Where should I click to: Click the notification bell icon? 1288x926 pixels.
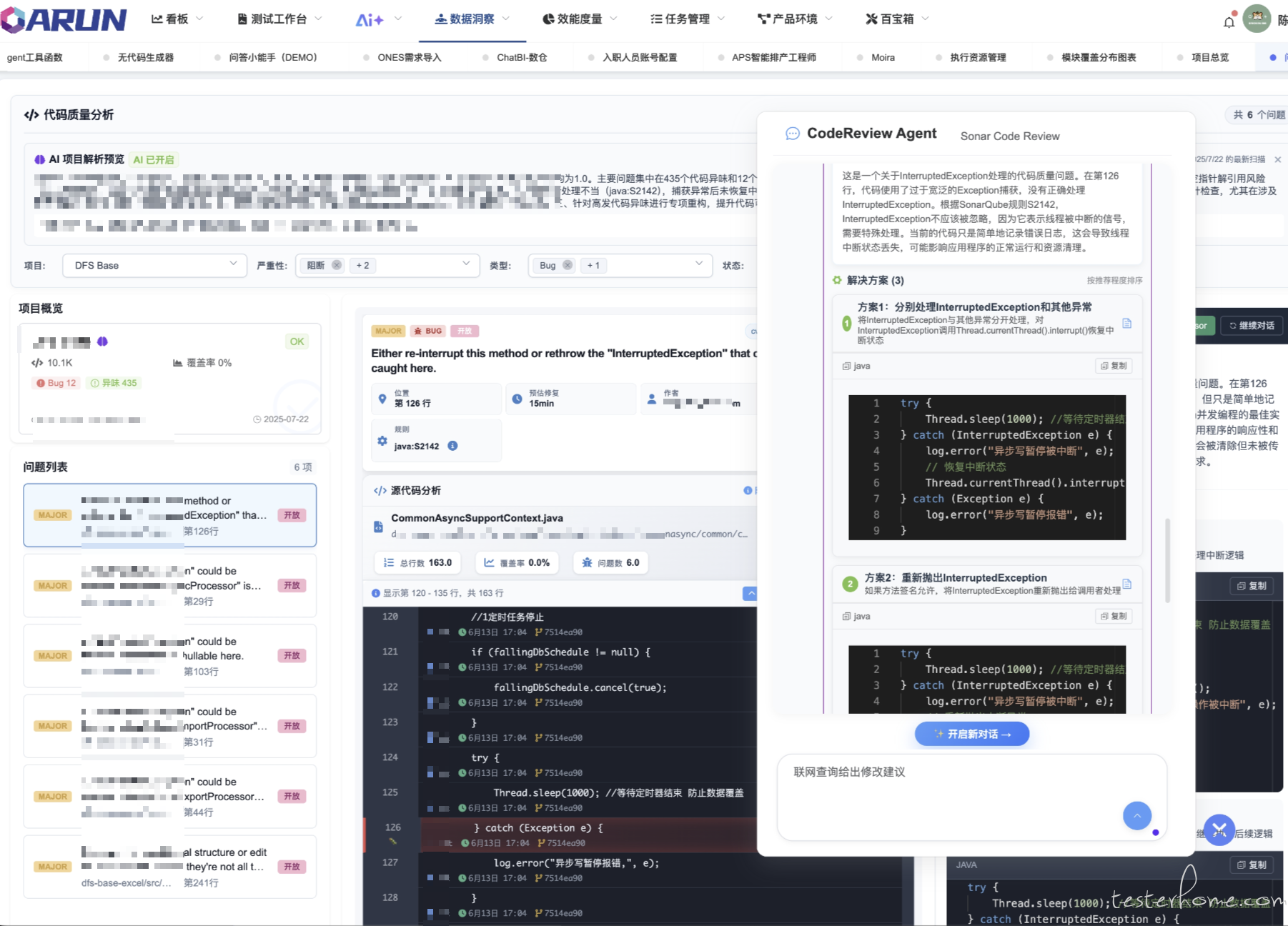coord(1229,21)
